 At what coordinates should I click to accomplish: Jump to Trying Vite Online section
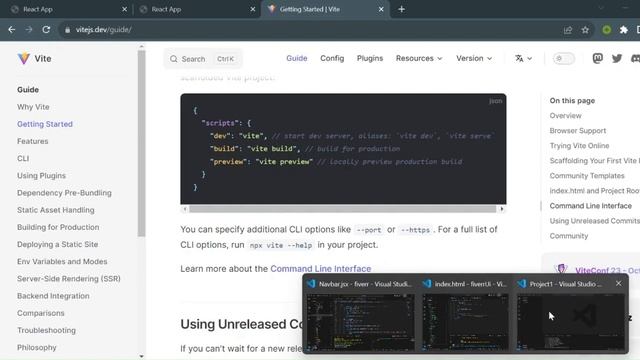(x=579, y=146)
